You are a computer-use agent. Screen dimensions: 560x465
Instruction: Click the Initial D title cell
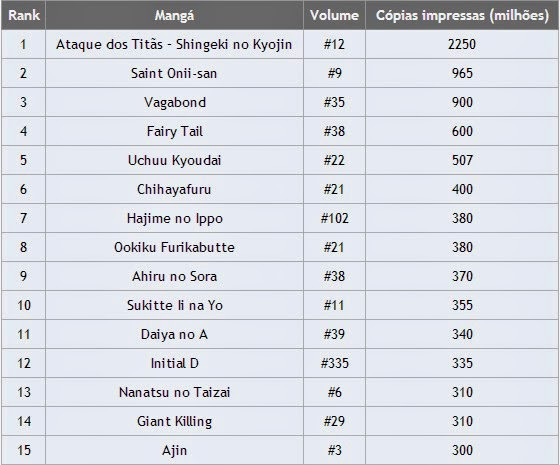(x=174, y=363)
